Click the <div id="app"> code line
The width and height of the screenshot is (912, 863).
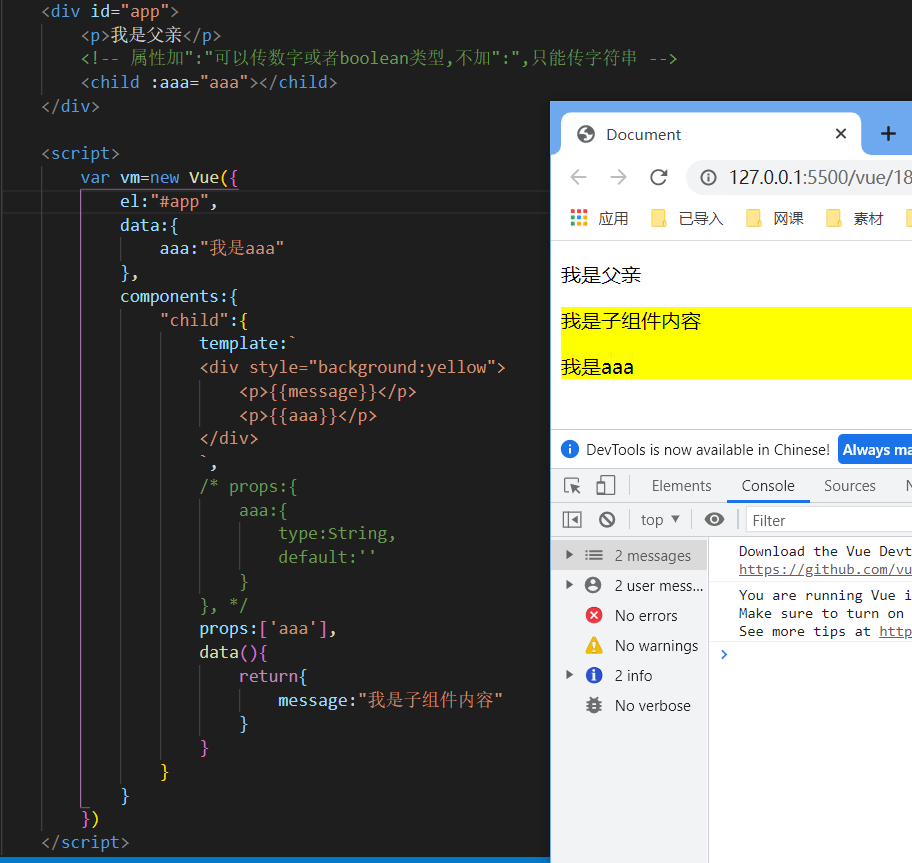pyautogui.click(x=111, y=12)
